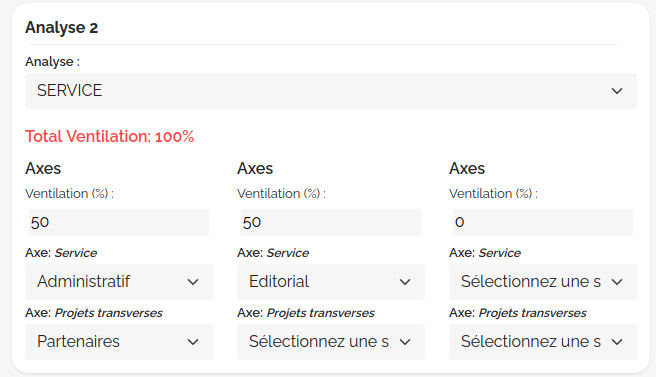656x377 pixels.
Task: Click the Ventilation field containing 0
Action: tap(543, 222)
